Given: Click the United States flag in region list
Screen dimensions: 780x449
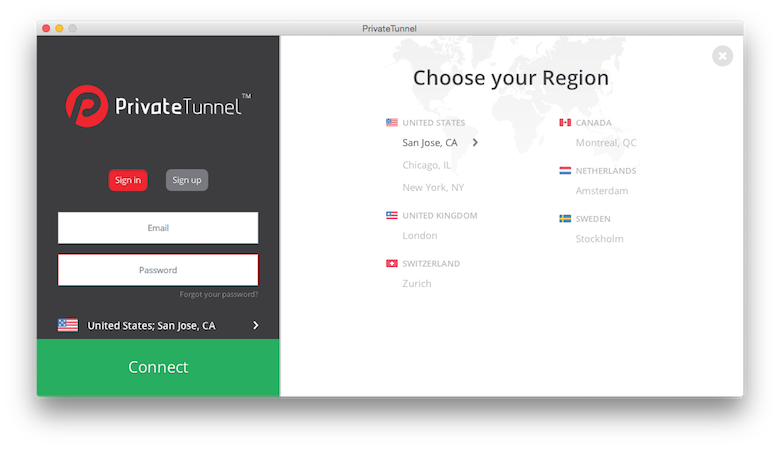Looking at the screenshot, I should pos(391,122).
